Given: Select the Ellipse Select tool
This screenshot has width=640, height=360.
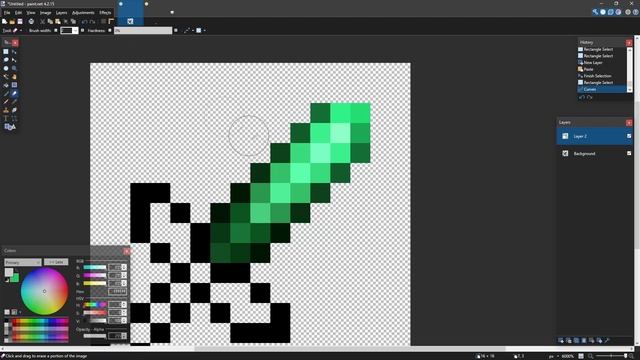Looking at the screenshot, I should click(x=6, y=68).
